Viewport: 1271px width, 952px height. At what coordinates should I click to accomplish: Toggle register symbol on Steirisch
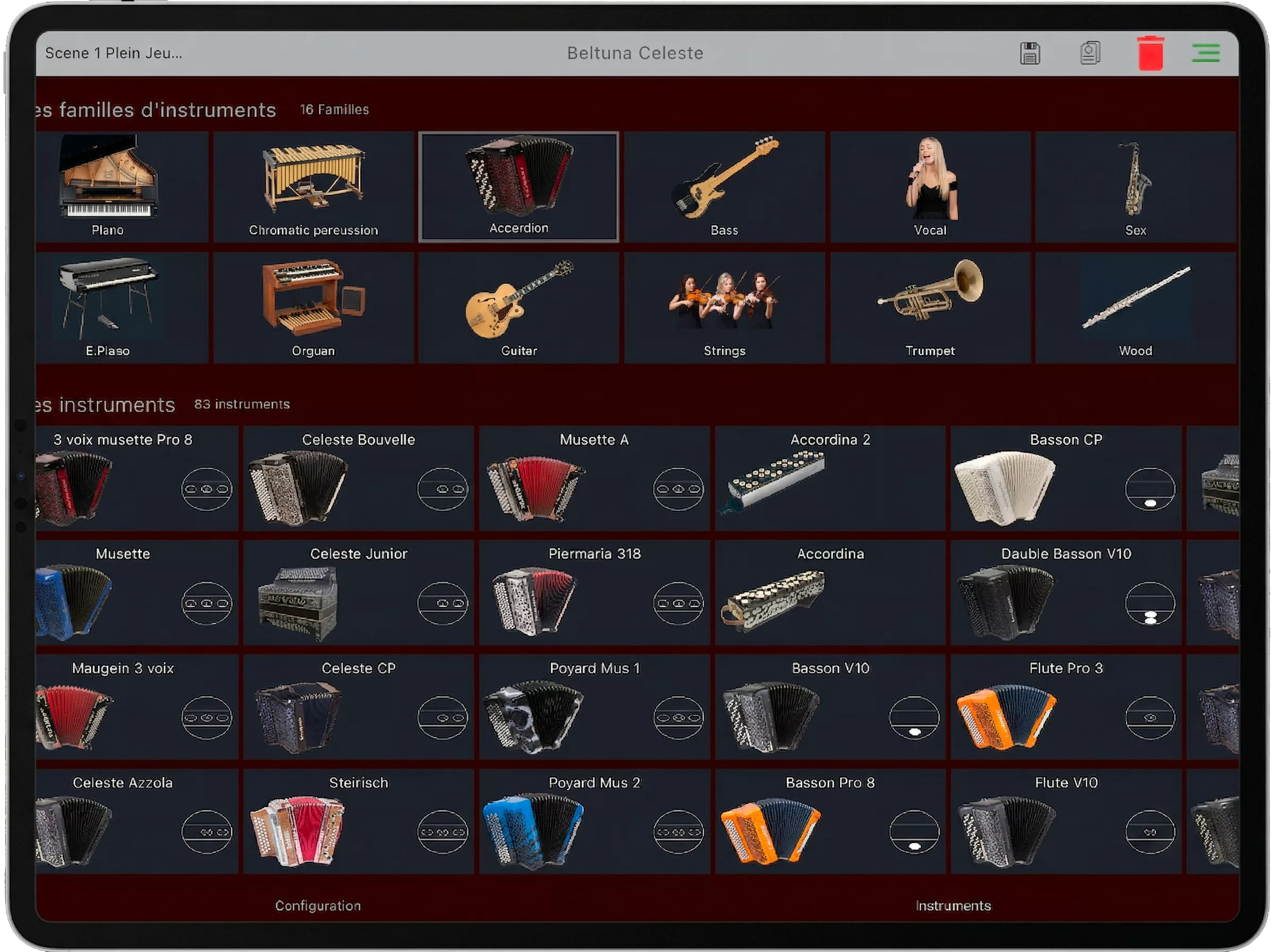[x=443, y=832]
